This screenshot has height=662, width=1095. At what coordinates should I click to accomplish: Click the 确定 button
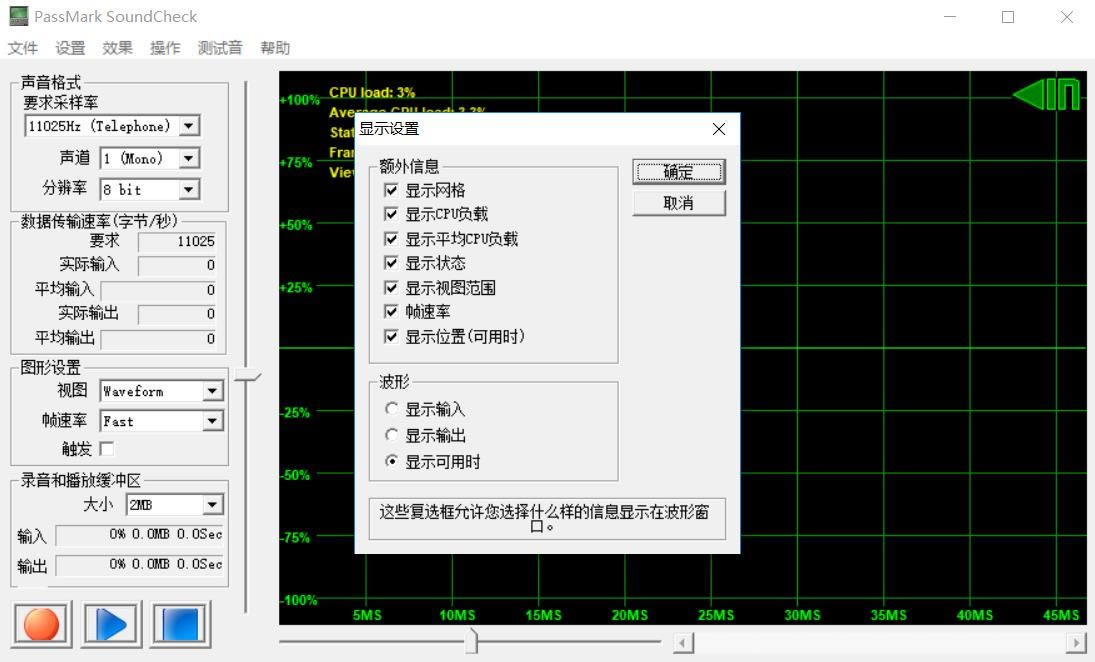pos(679,172)
